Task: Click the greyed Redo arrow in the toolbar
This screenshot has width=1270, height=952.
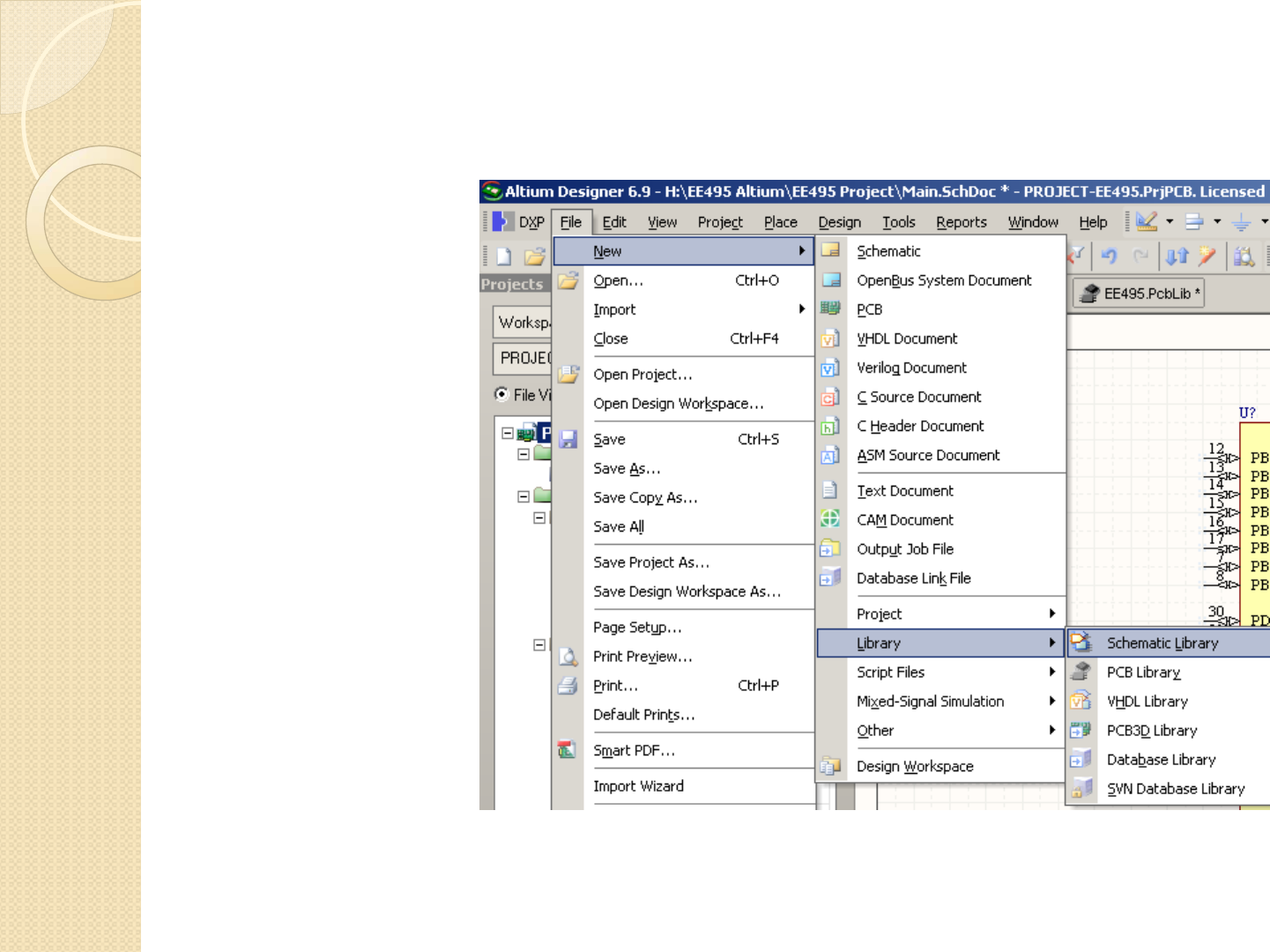Action: (1140, 256)
